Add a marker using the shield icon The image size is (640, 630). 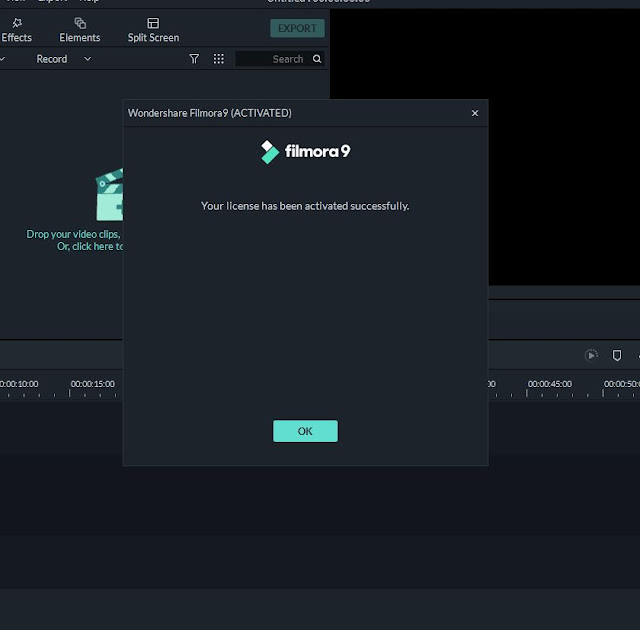coord(617,355)
